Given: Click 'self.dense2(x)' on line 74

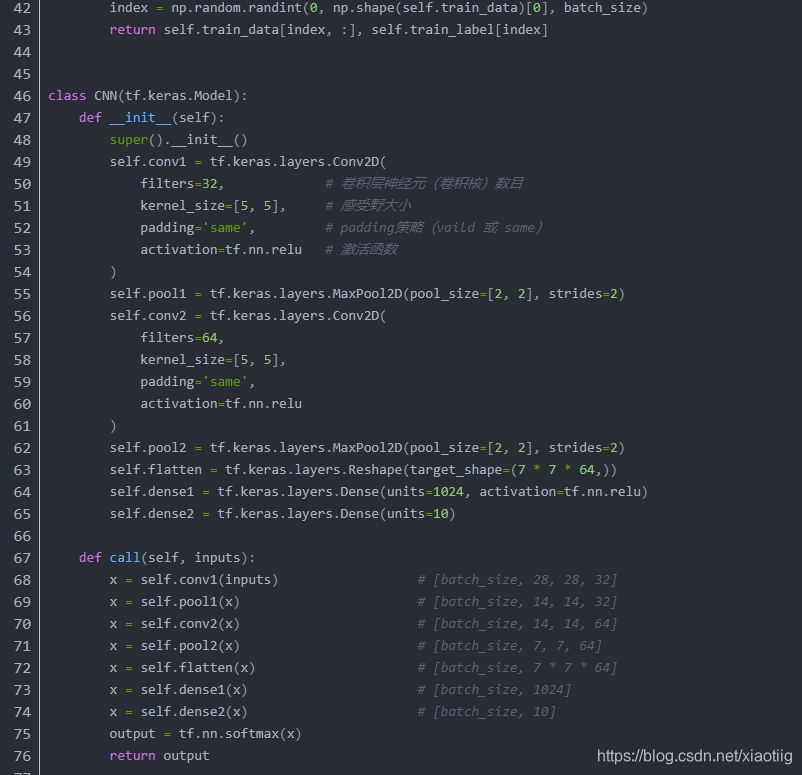Looking at the screenshot, I should (194, 712).
